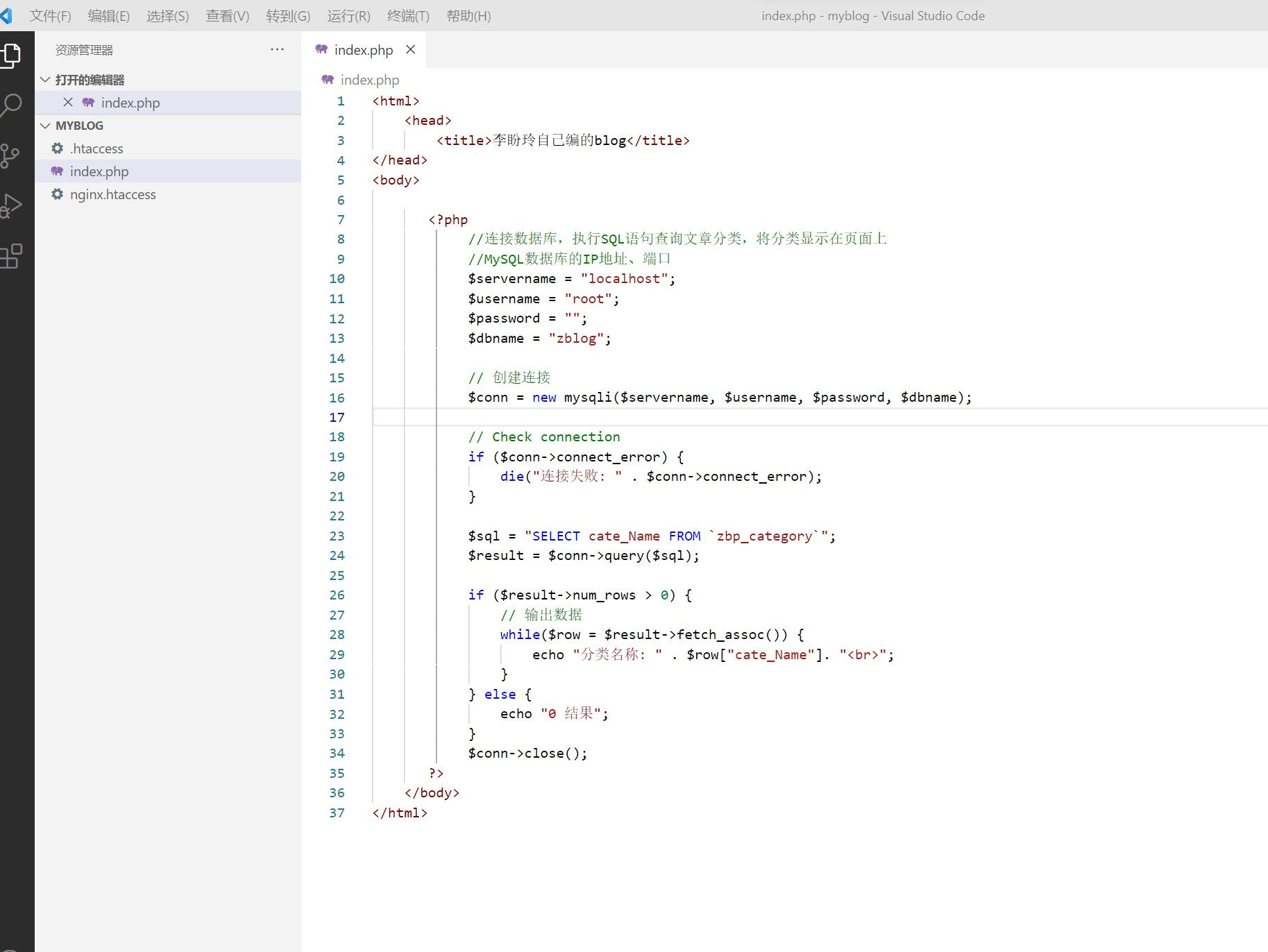
Task: Click the 资源管理器 panel title
Action: pyautogui.click(x=84, y=50)
